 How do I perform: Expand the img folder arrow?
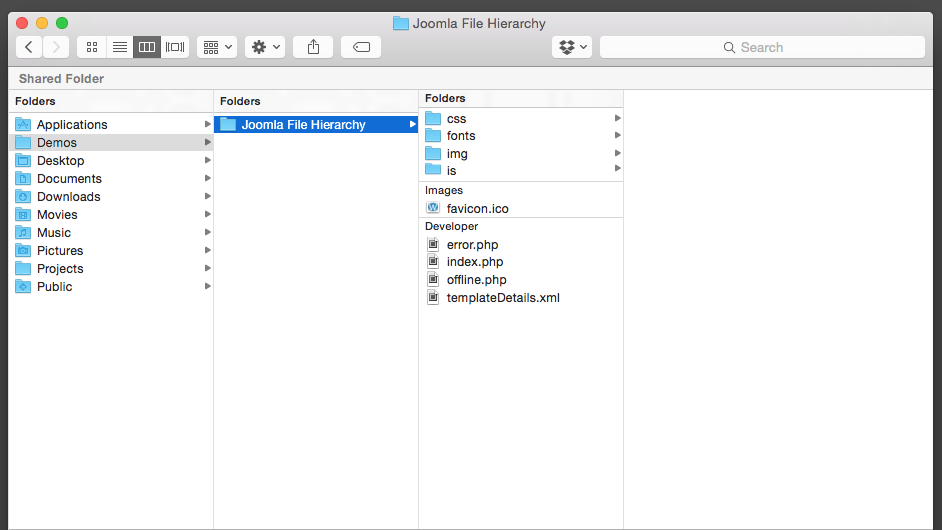pos(618,153)
